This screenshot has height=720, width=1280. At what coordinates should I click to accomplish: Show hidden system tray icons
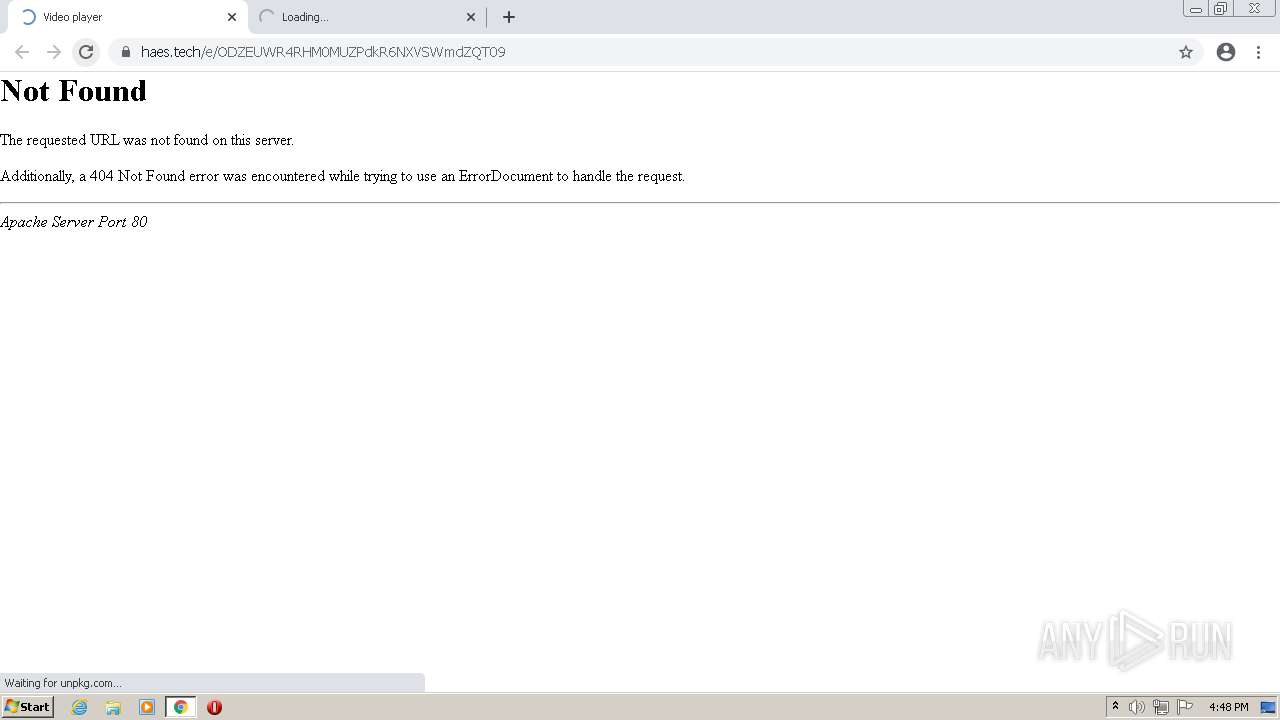coord(1115,707)
